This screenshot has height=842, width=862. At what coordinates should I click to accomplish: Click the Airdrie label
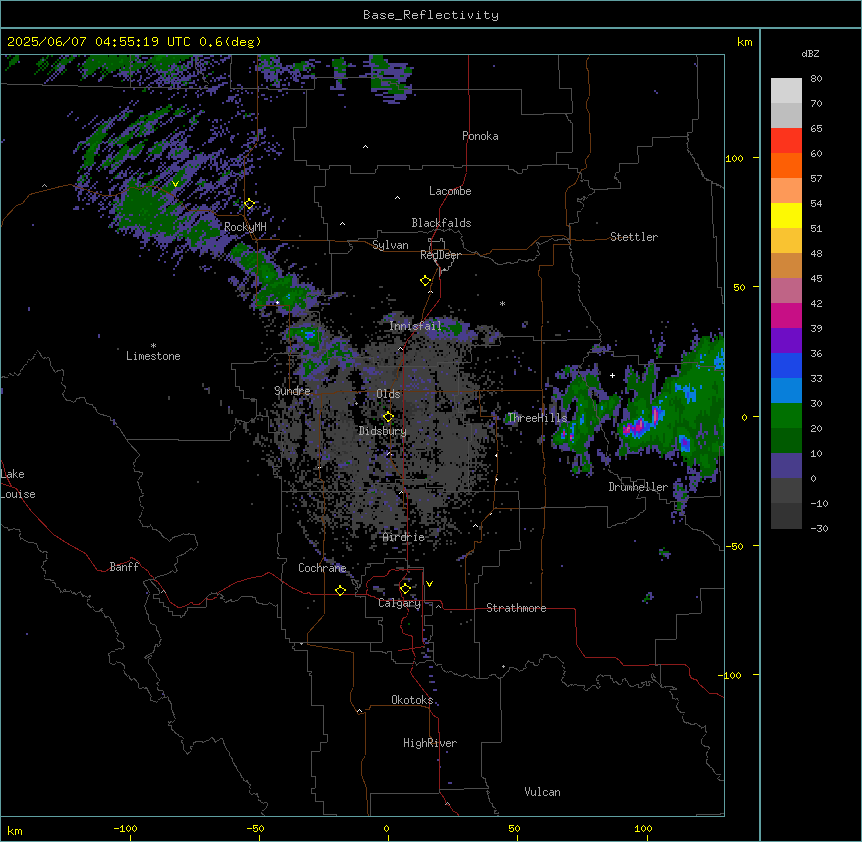tap(403, 537)
